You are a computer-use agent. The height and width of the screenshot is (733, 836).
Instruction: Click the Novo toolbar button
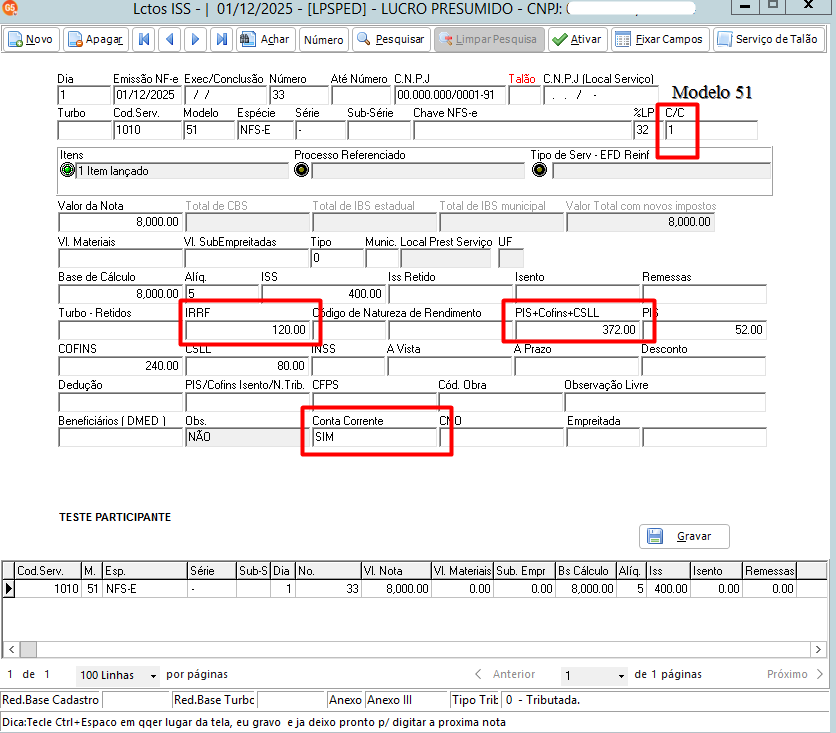pos(31,39)
